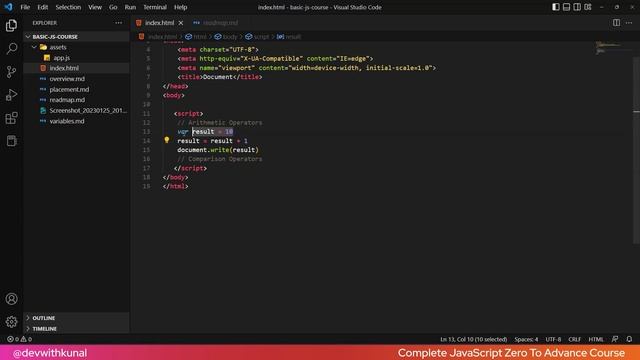Open the File menu
The width and height of the screenshot is (640, 360).
click(25, 7)
